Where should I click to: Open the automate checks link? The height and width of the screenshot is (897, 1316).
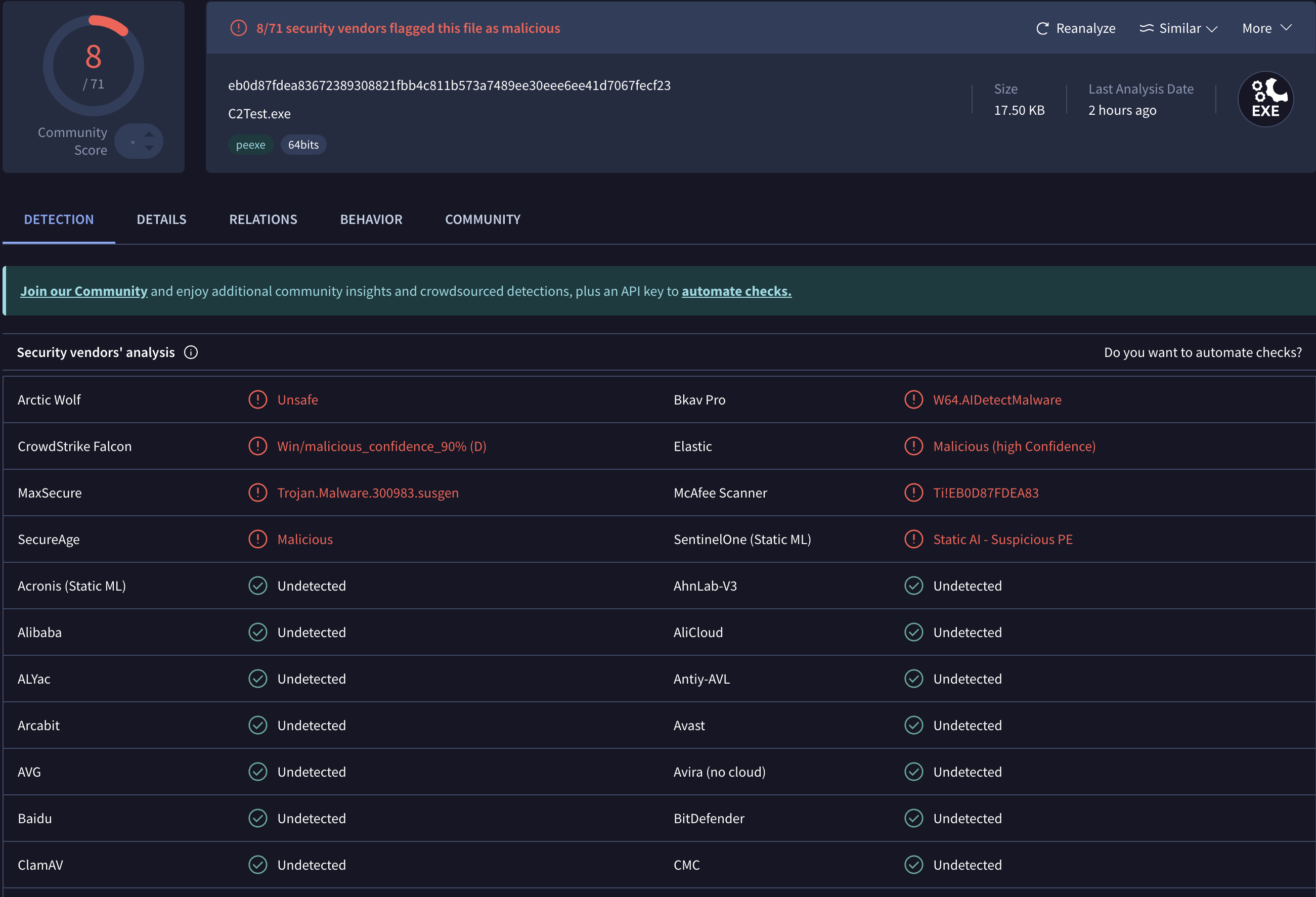coord(736,291)
